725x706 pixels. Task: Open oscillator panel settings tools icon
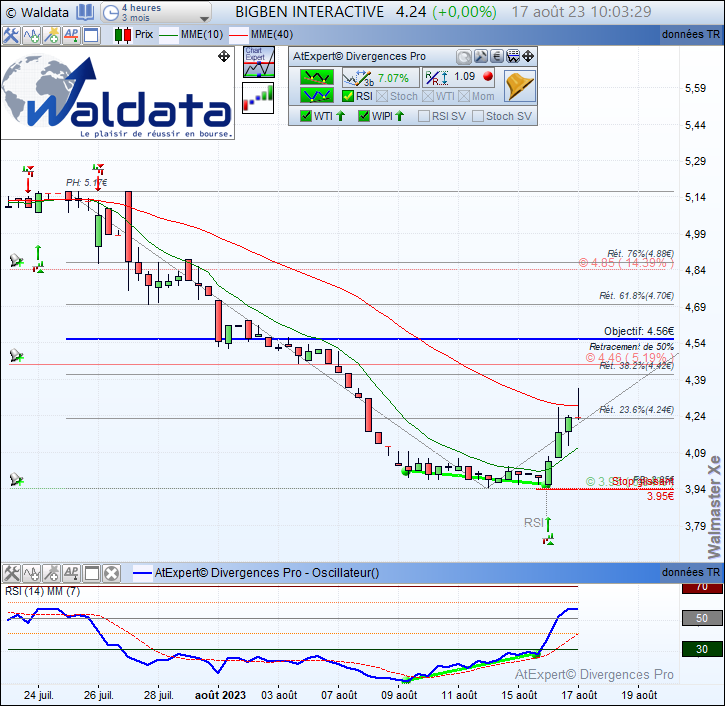click(11, 573)
